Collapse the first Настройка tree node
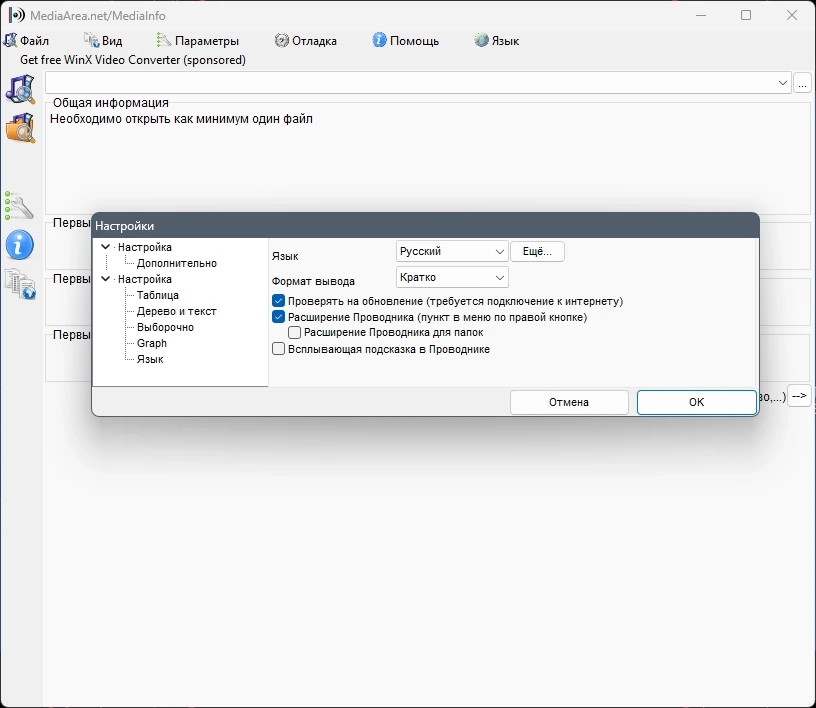 click(106, 247)
